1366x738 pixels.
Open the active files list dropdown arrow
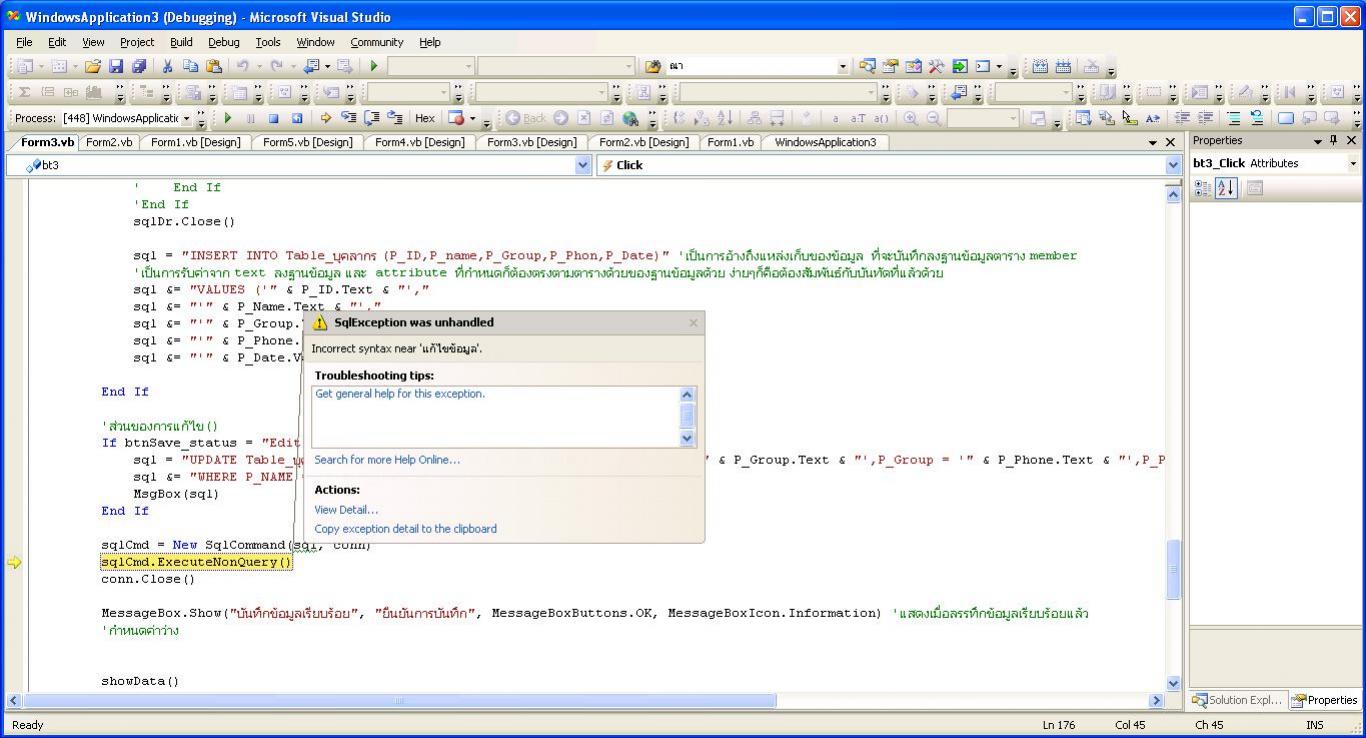coord(1154,142)
